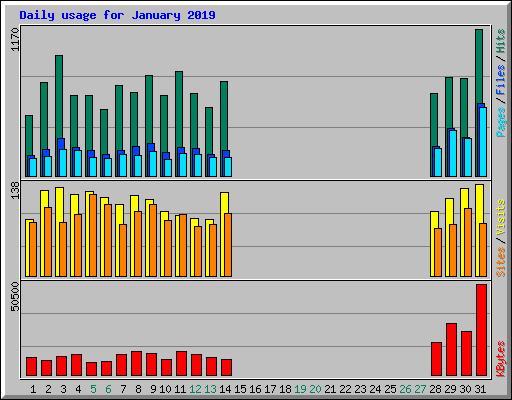Click the green day 12 axis label
Screen dimensions: 512x400
195,389
